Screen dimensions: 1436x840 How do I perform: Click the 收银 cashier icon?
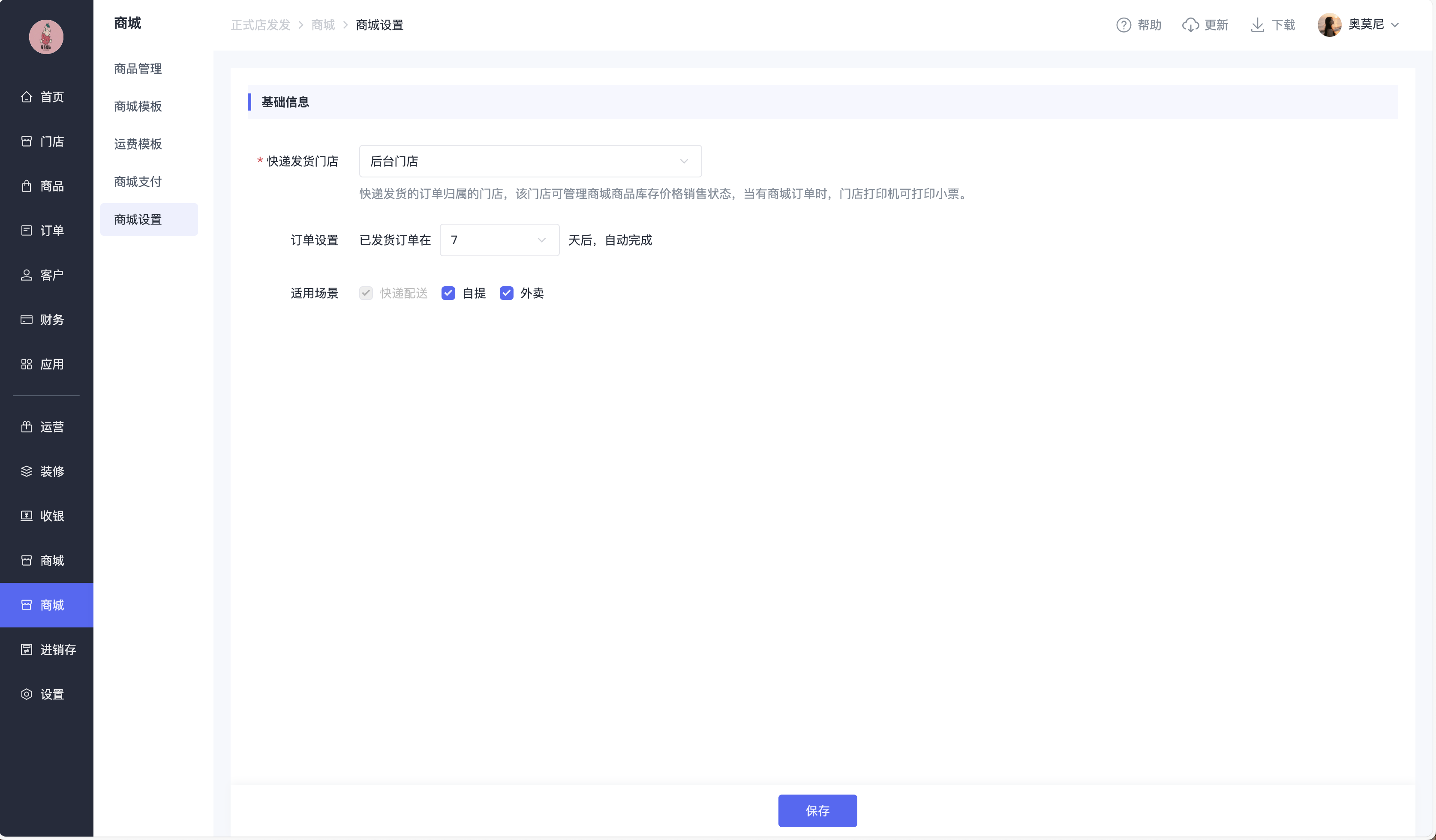(26, 516)
